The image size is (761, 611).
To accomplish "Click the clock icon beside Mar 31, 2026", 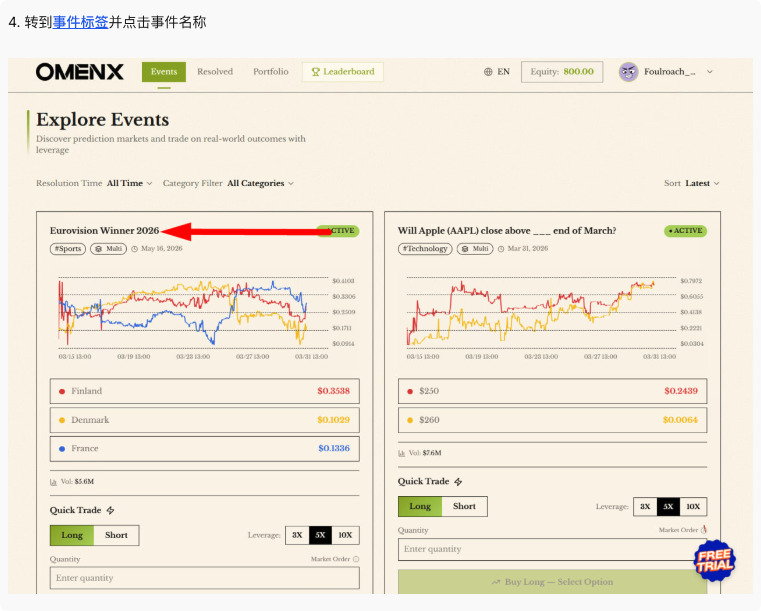I will point(501,249).
